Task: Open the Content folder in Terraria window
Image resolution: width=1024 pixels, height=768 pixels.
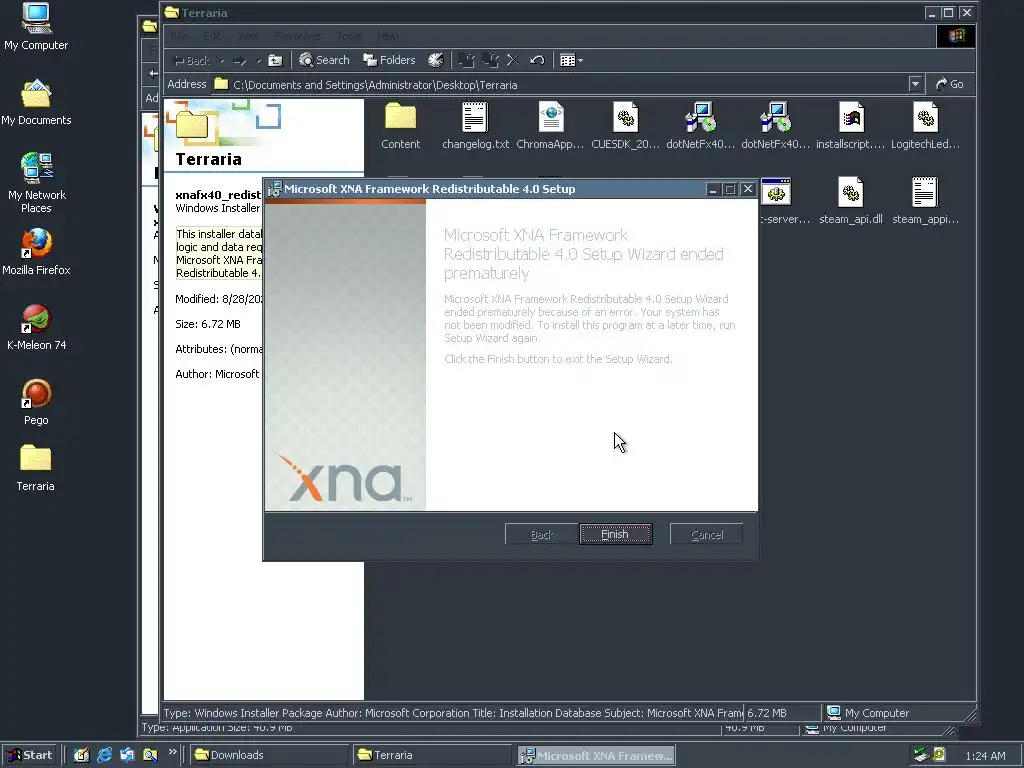Action: point(400,126)
